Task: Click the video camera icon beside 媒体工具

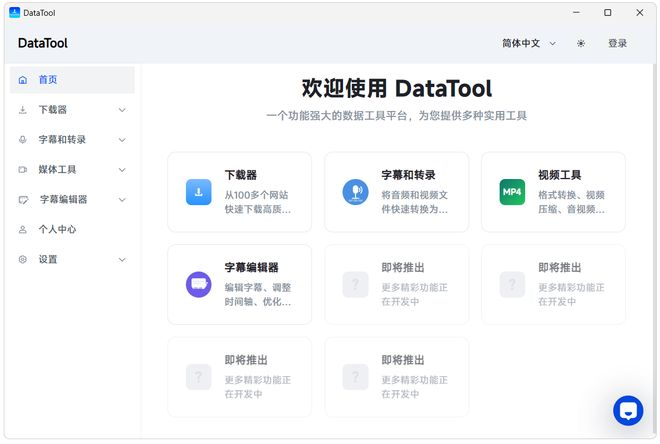Action: tap(23, 170)
